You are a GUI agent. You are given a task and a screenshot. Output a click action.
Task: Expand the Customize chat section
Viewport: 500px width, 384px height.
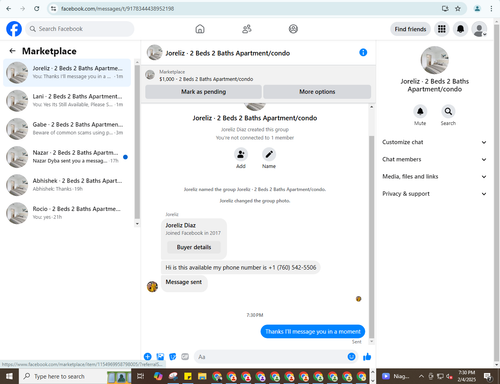(x=434, y=142)
